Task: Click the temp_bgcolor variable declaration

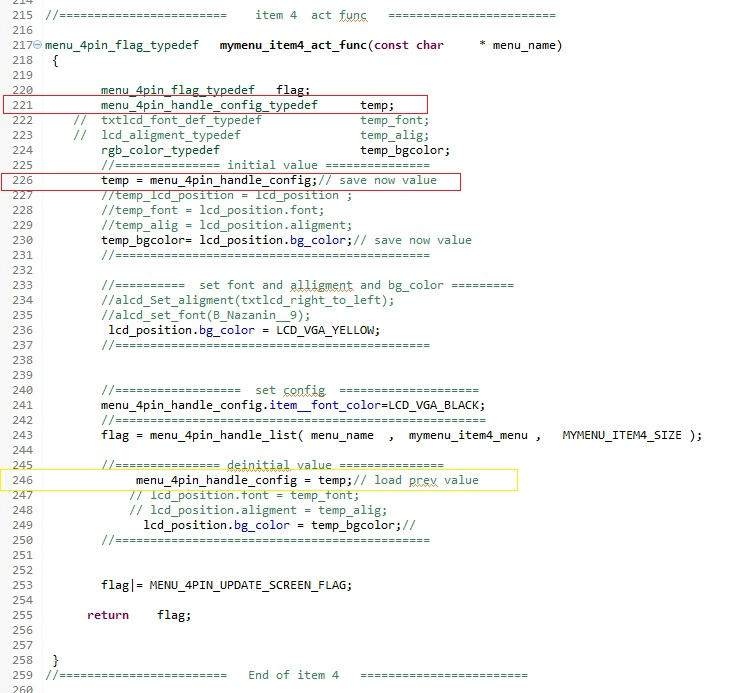Action: (405, 150)
